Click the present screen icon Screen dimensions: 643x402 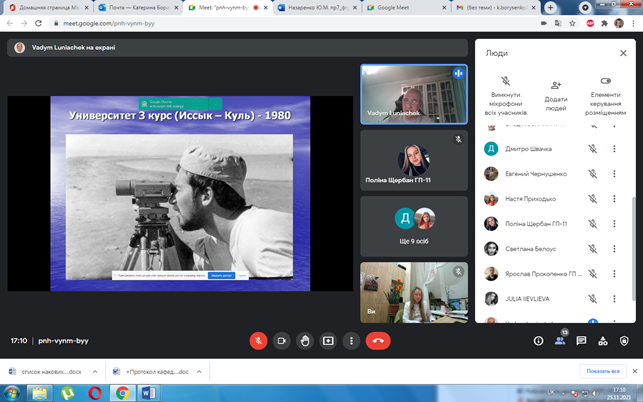tap(327, 340)
